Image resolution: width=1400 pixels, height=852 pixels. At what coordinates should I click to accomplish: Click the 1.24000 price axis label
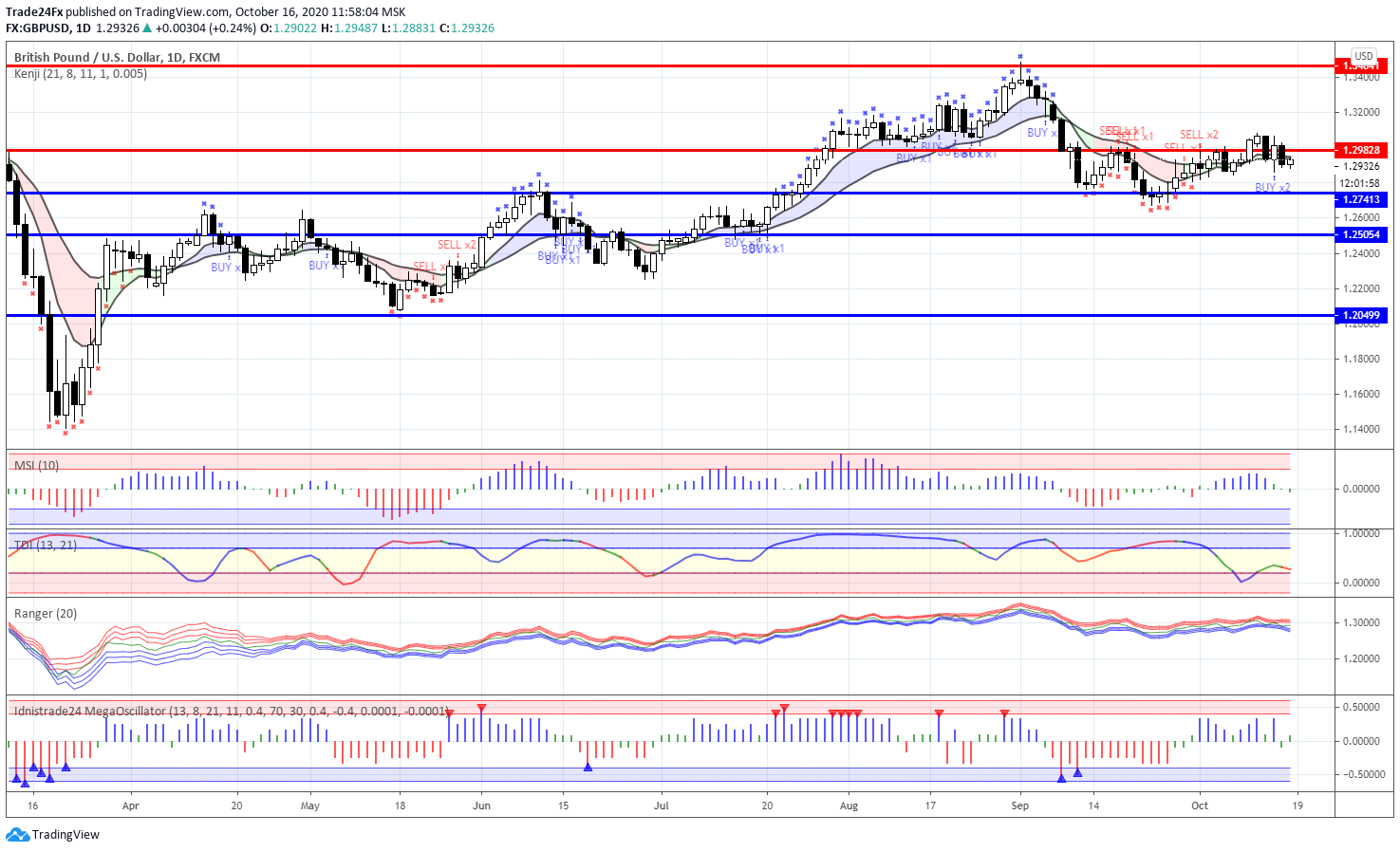(1361, 253)
